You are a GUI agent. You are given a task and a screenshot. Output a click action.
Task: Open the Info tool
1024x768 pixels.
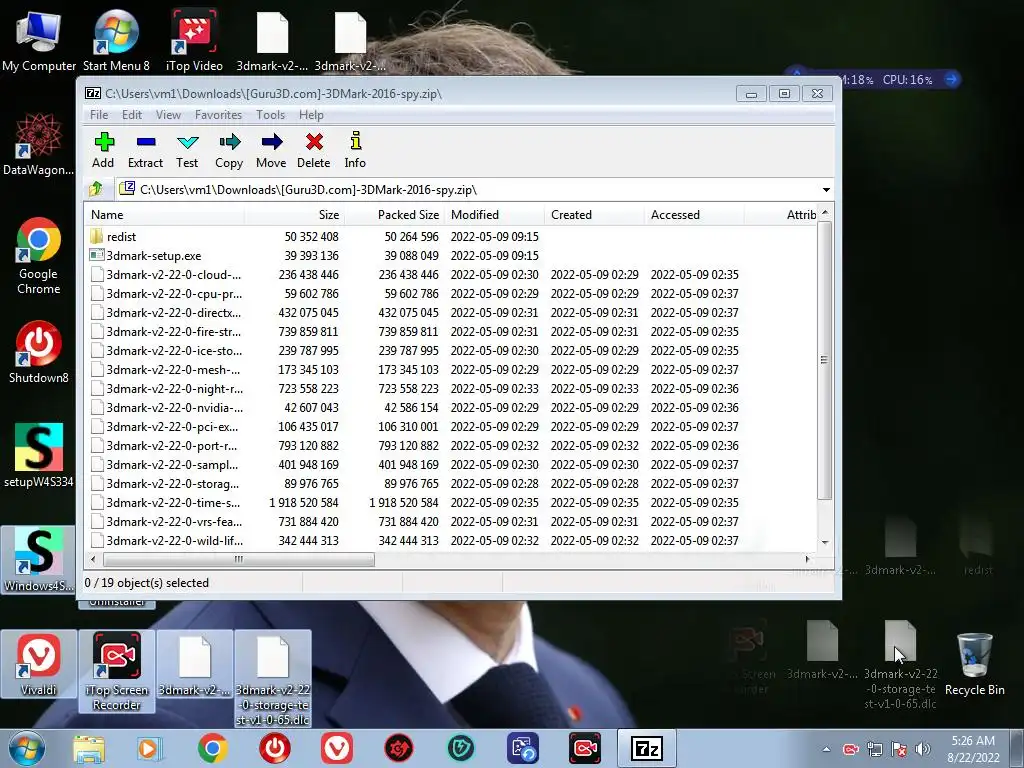click(x=355, y=150)
